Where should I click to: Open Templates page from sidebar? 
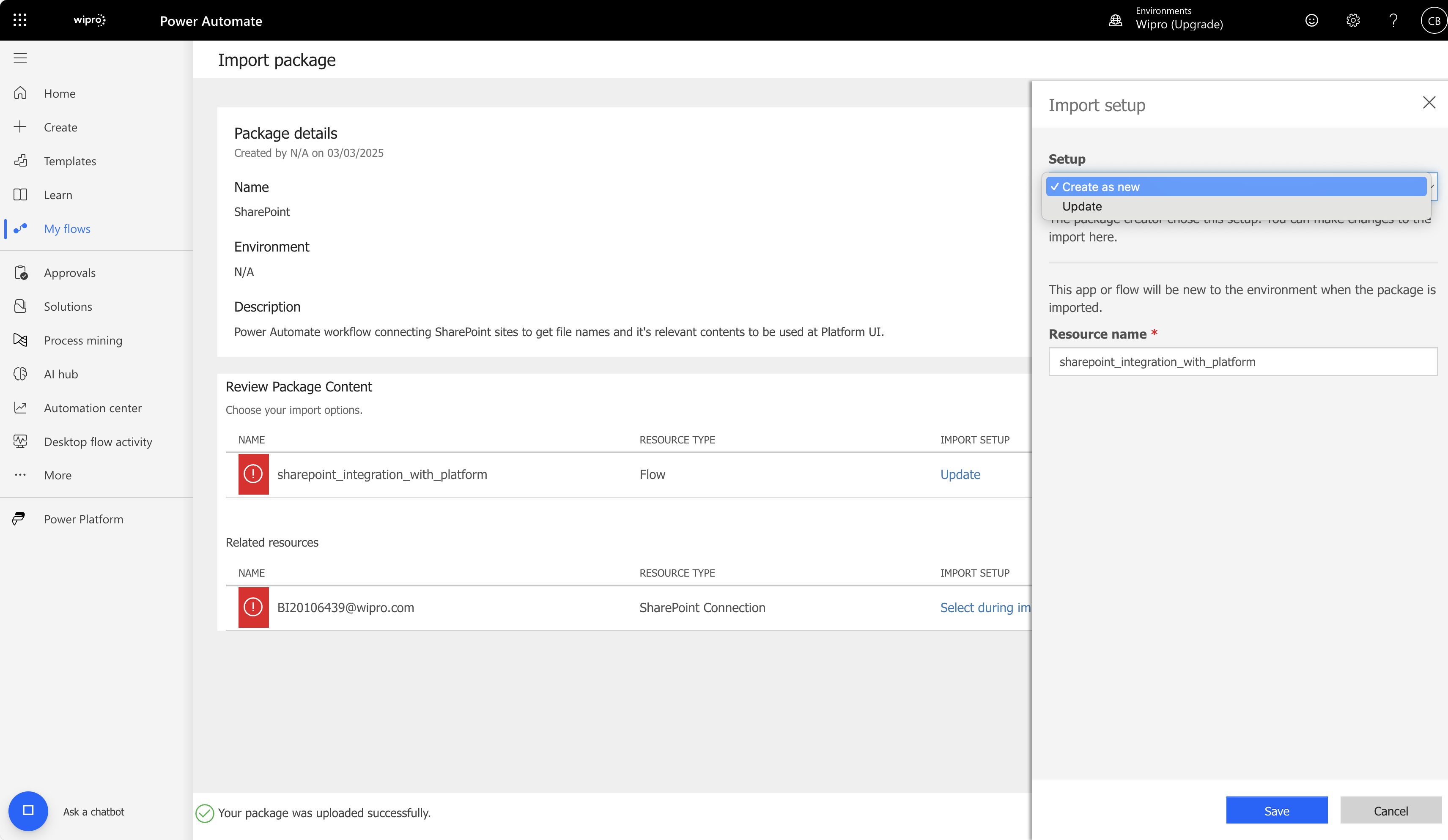click(70, 161)
